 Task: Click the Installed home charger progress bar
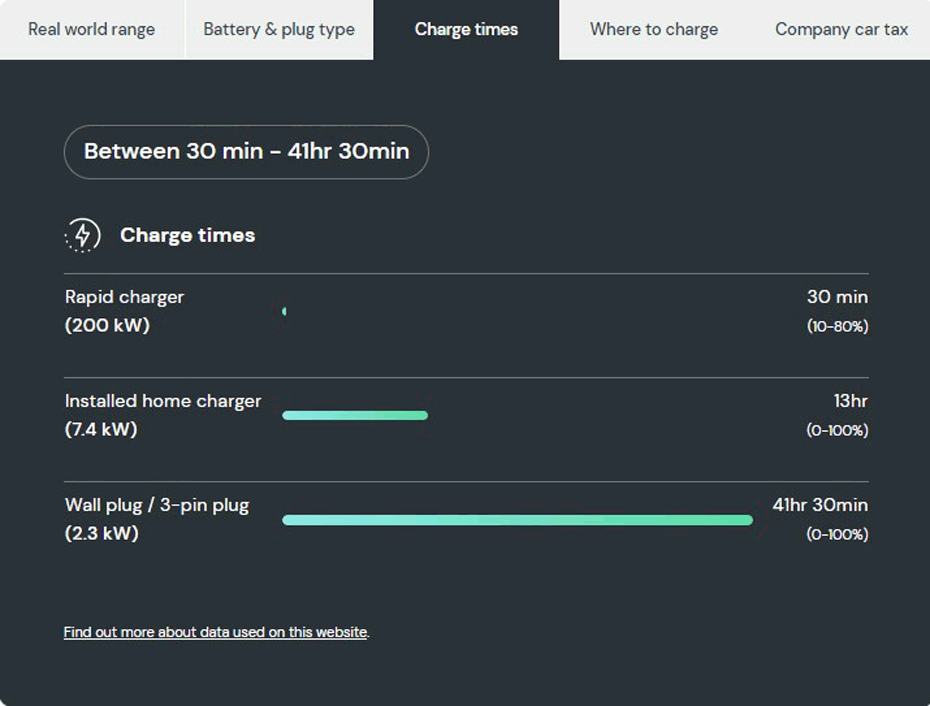coord(355,415)
